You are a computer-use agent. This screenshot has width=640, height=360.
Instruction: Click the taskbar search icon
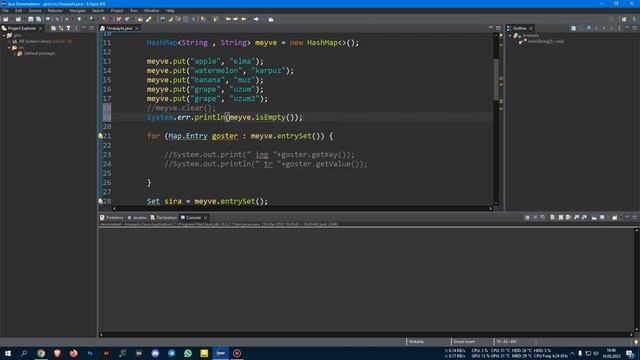pyautogui.click(x=24, y=353)
